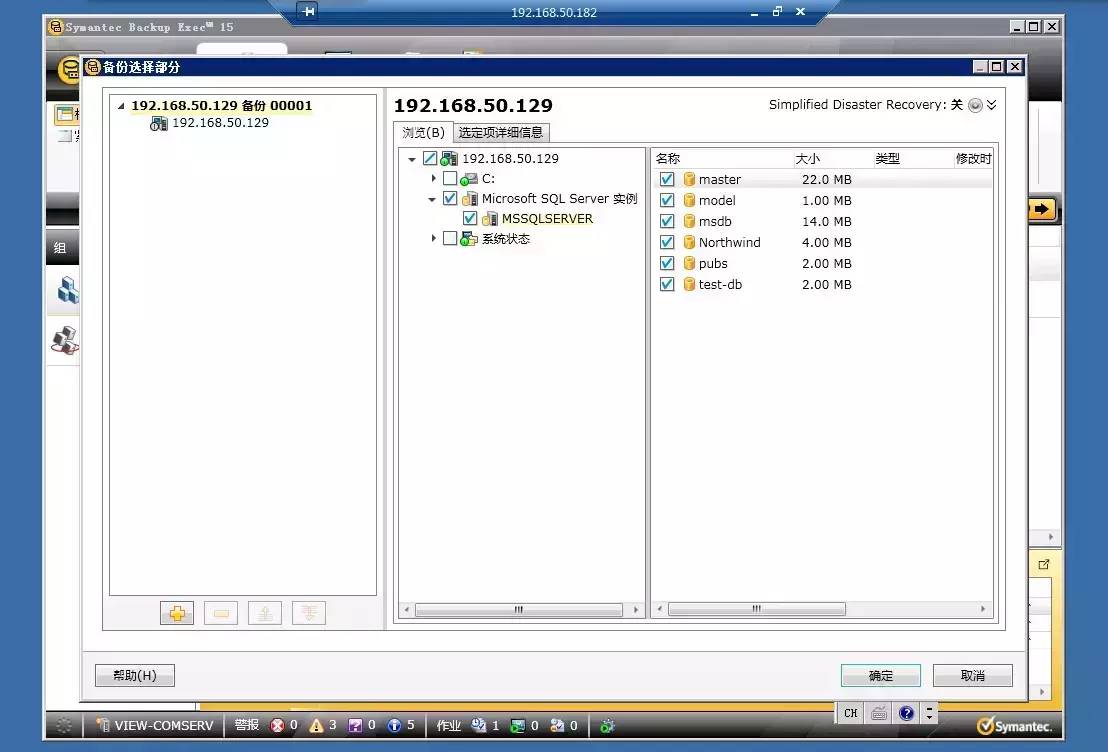The height and width of the screenshot is (752, 1108).
Task: Click VIEW-COMSERV in the status bar
Action: (x=164, y=725)
